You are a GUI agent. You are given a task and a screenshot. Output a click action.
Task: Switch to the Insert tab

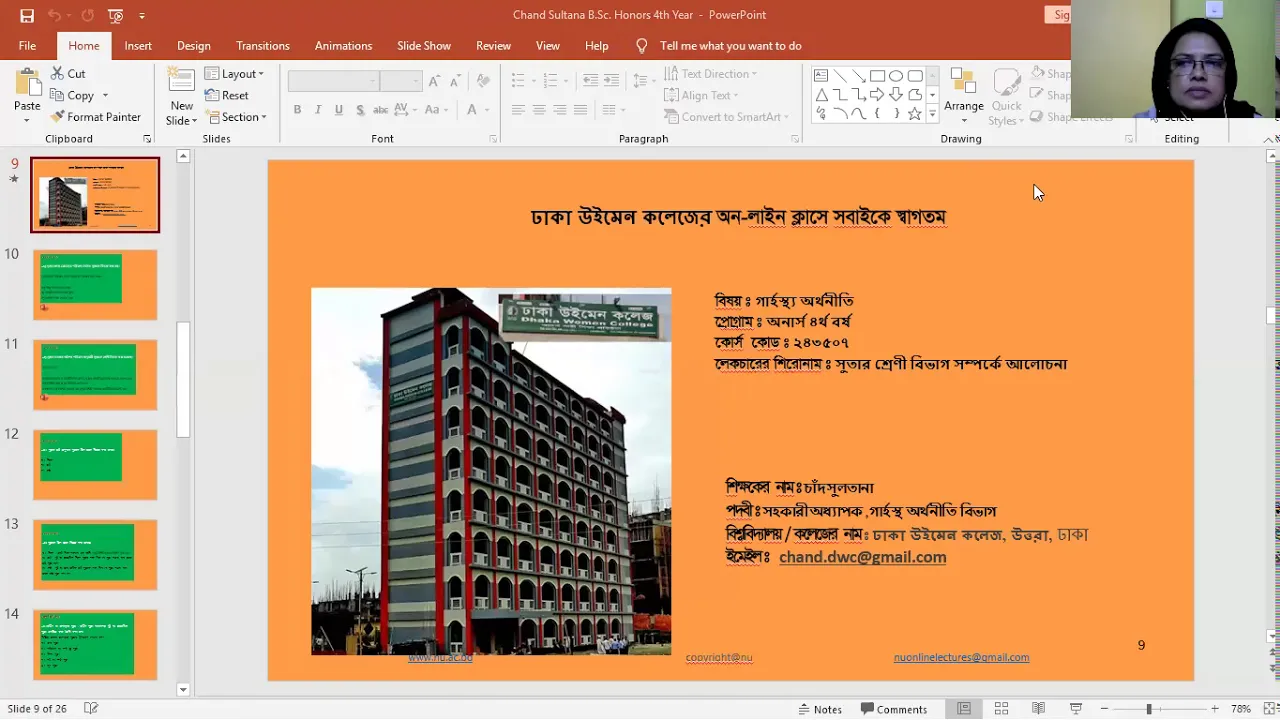tap(138, 46)
